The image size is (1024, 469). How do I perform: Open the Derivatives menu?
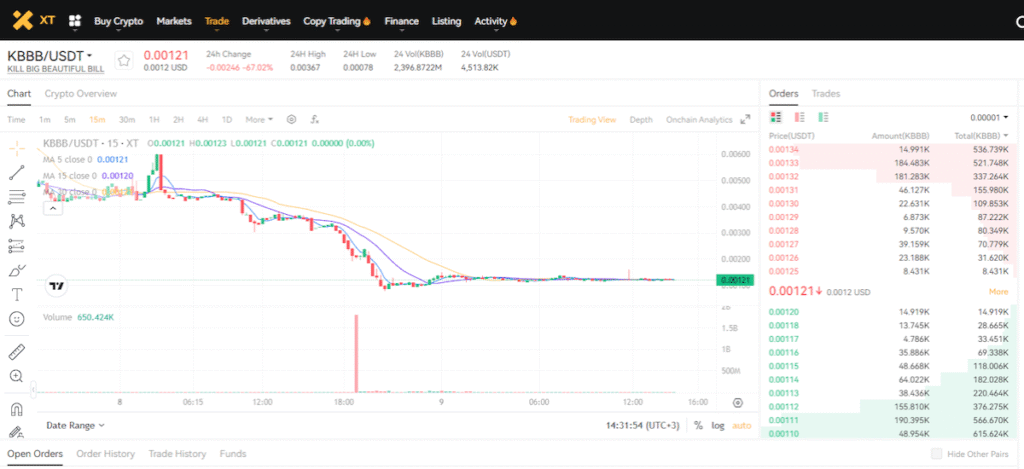coord(266,20)
